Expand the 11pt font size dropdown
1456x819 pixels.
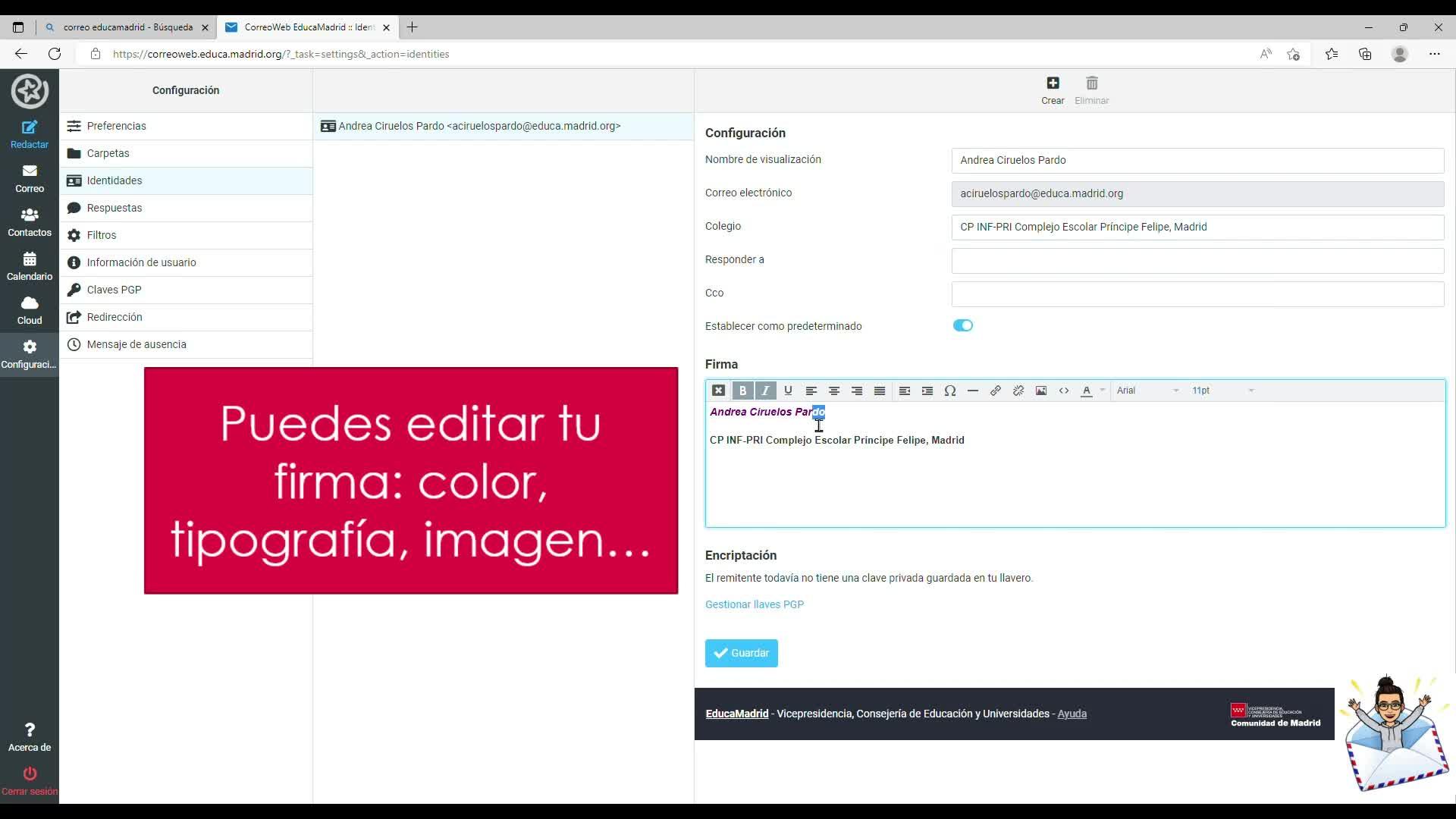click(x=1222, y=391)
